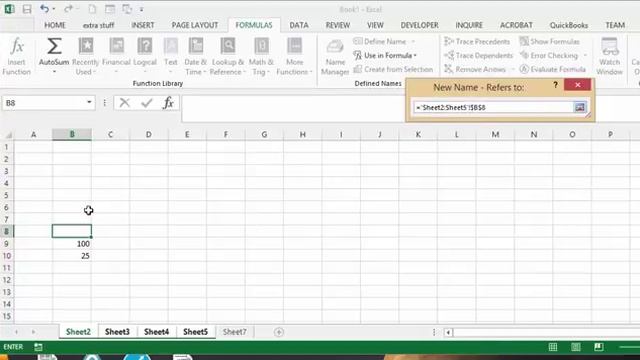Screen dimensions: 640x360
Task: Switch to Normal view in status bar
Action: pyautogui.click(x=553, y=347)
